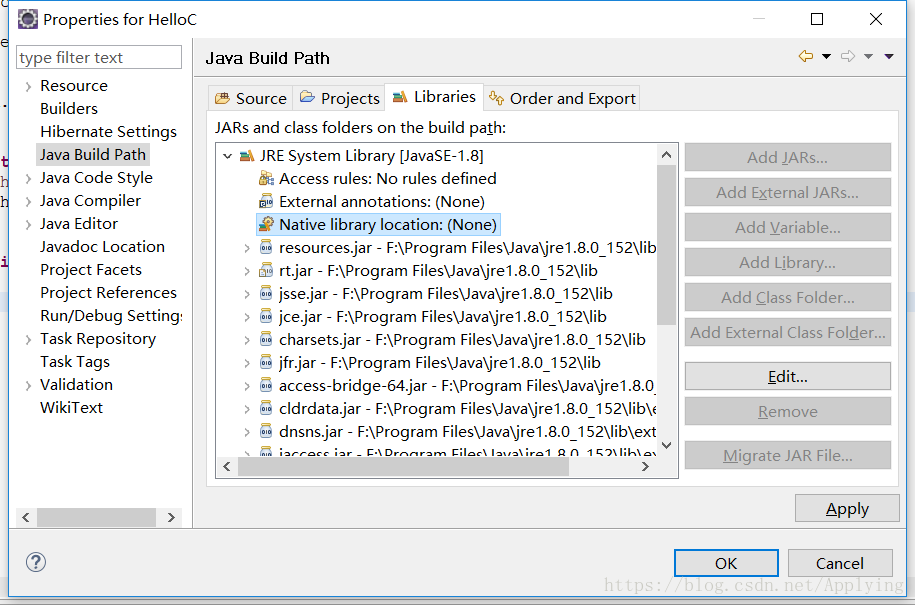Click the Access rules icon
Image resolution: width=915 pixels, height=605 pixels.
(x=266, y=179)
